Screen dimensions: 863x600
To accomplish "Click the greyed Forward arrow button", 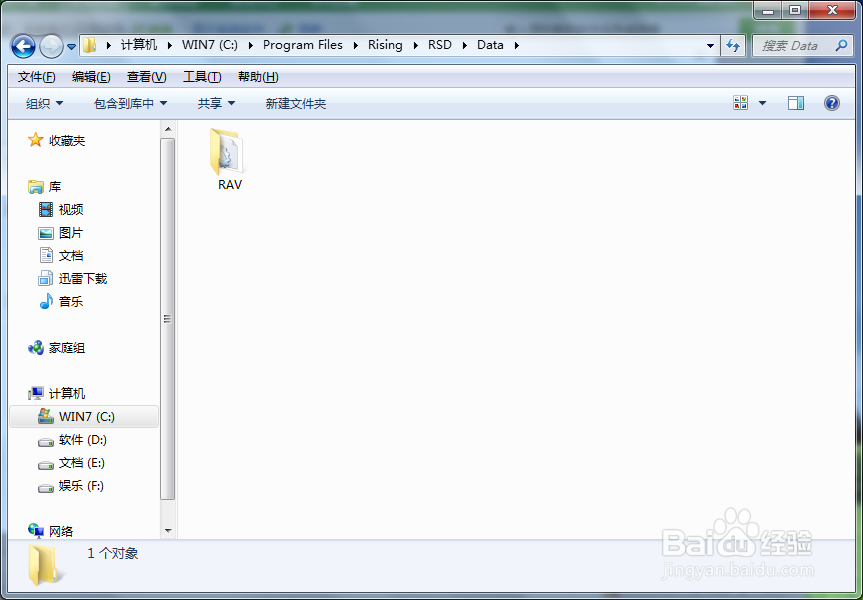I will tap(51, 46).
